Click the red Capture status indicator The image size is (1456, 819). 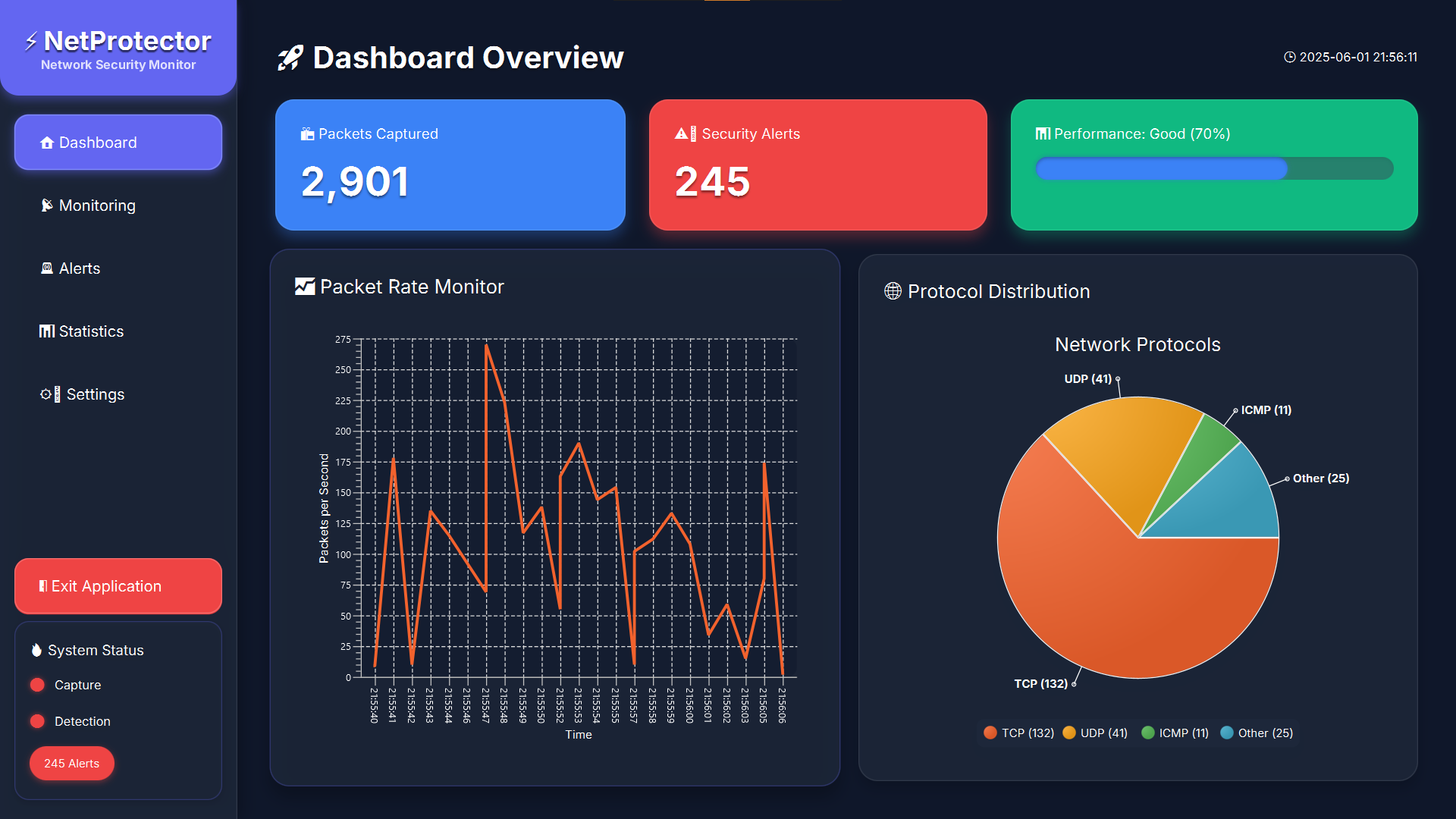coord(37,685)
